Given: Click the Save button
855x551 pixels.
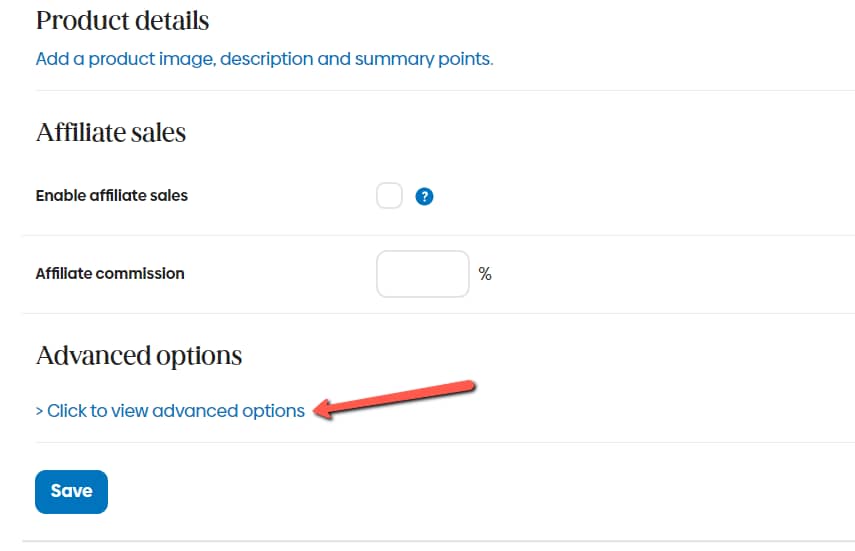Looking at the screenshot, I should (71, 492).
